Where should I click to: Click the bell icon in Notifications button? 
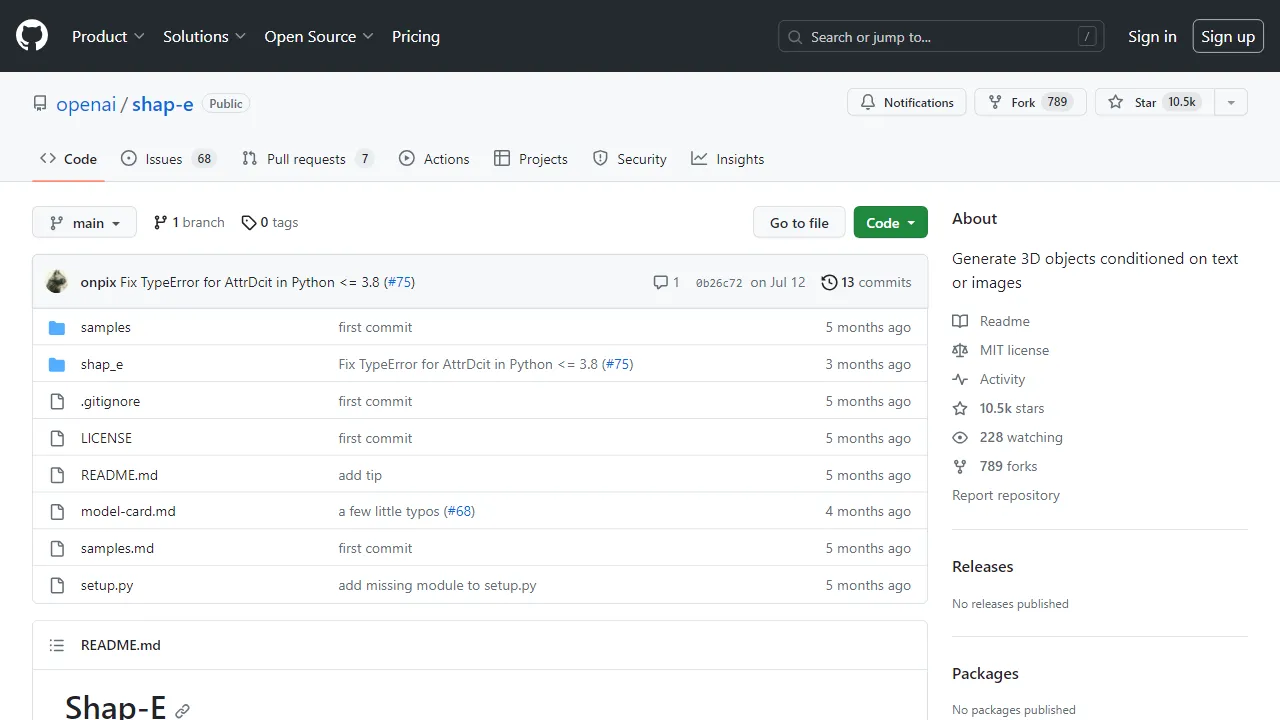click(x=867, y=102)
